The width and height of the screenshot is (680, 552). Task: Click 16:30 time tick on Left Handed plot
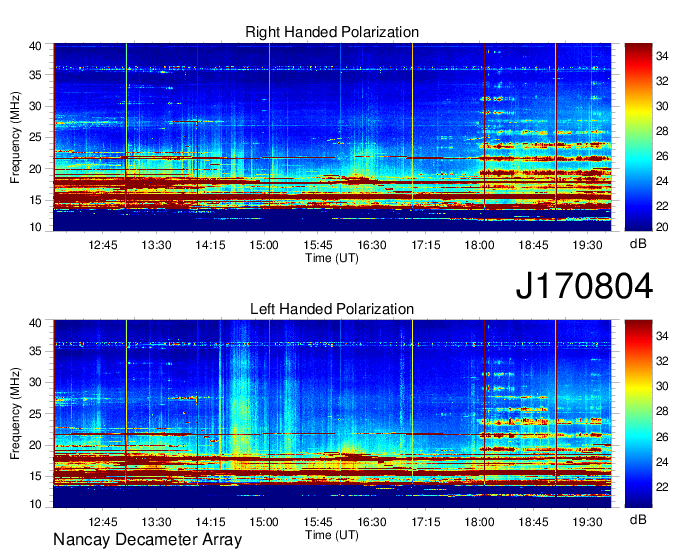click(x=372, y=522)
